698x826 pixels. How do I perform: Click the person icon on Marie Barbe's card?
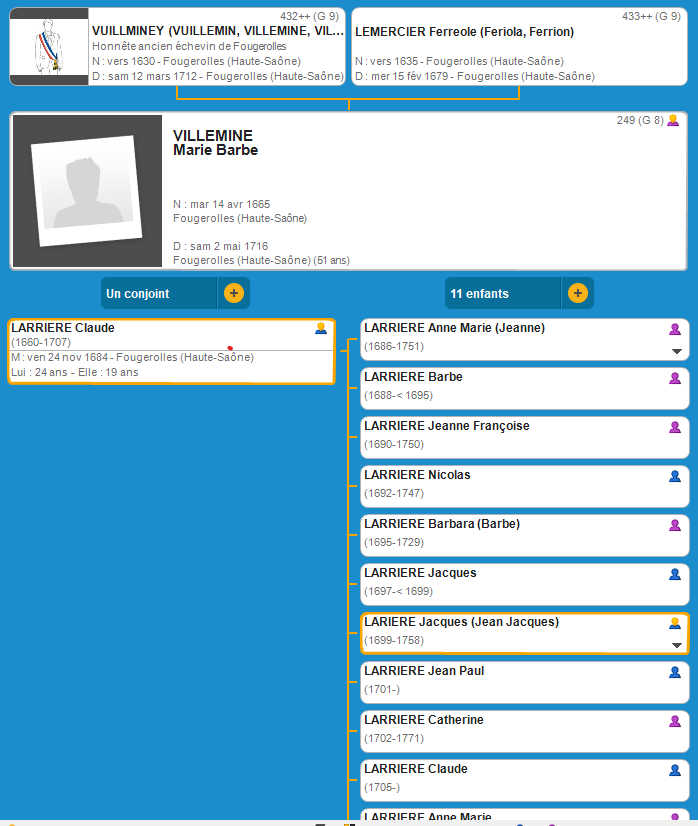point(673,120)
